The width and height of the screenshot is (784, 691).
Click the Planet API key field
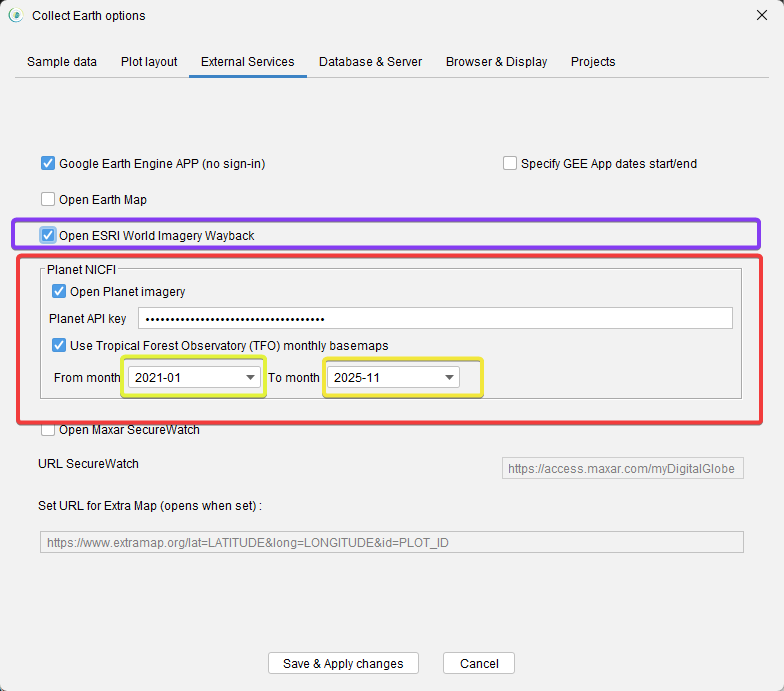(435, 319)
